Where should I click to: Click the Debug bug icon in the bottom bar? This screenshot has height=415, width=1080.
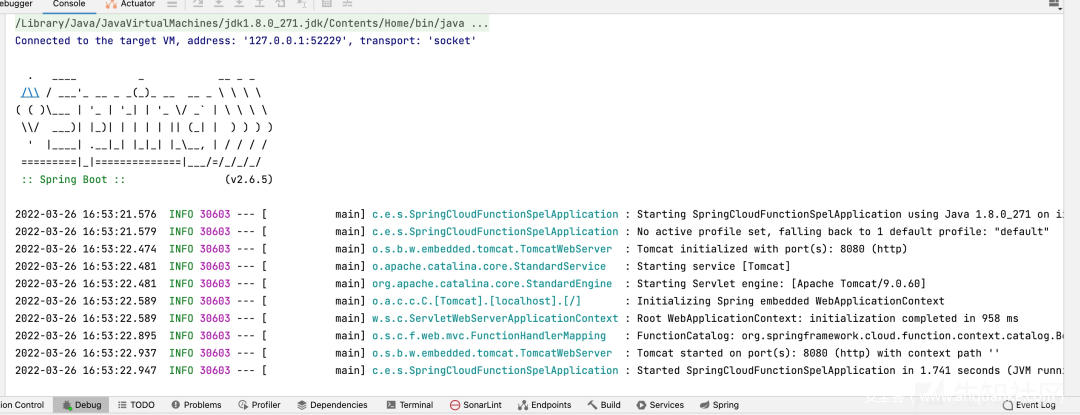(68, 405)
